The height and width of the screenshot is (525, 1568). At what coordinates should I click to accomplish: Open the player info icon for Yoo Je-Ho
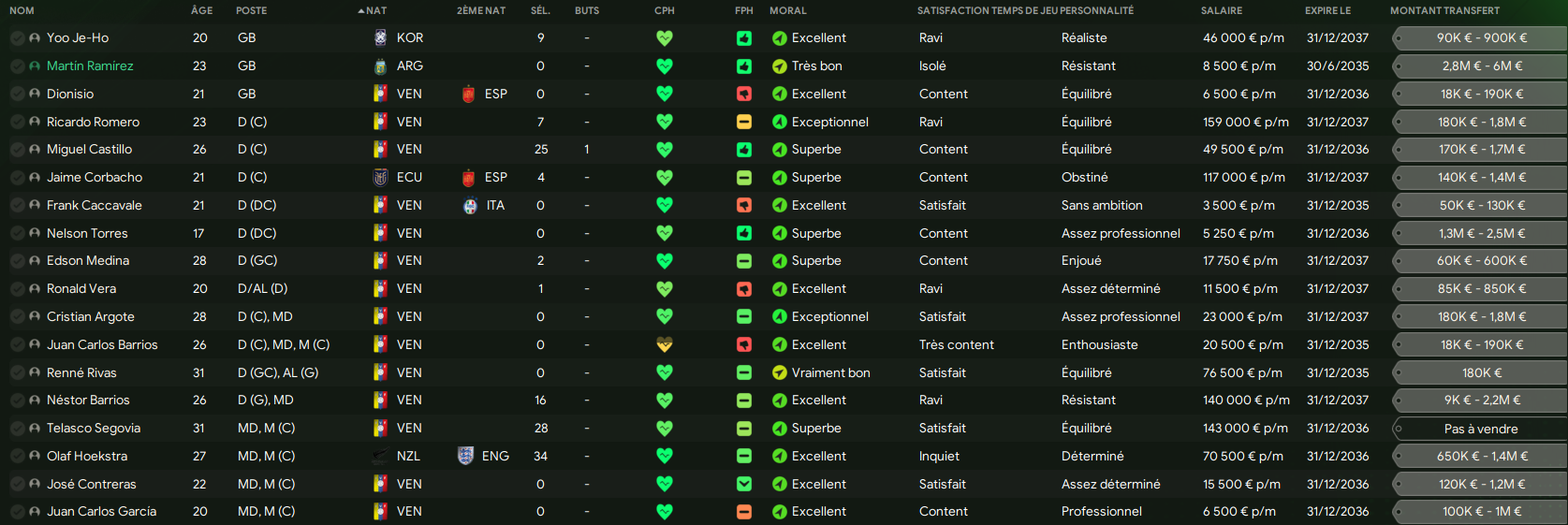coord(35,38)
